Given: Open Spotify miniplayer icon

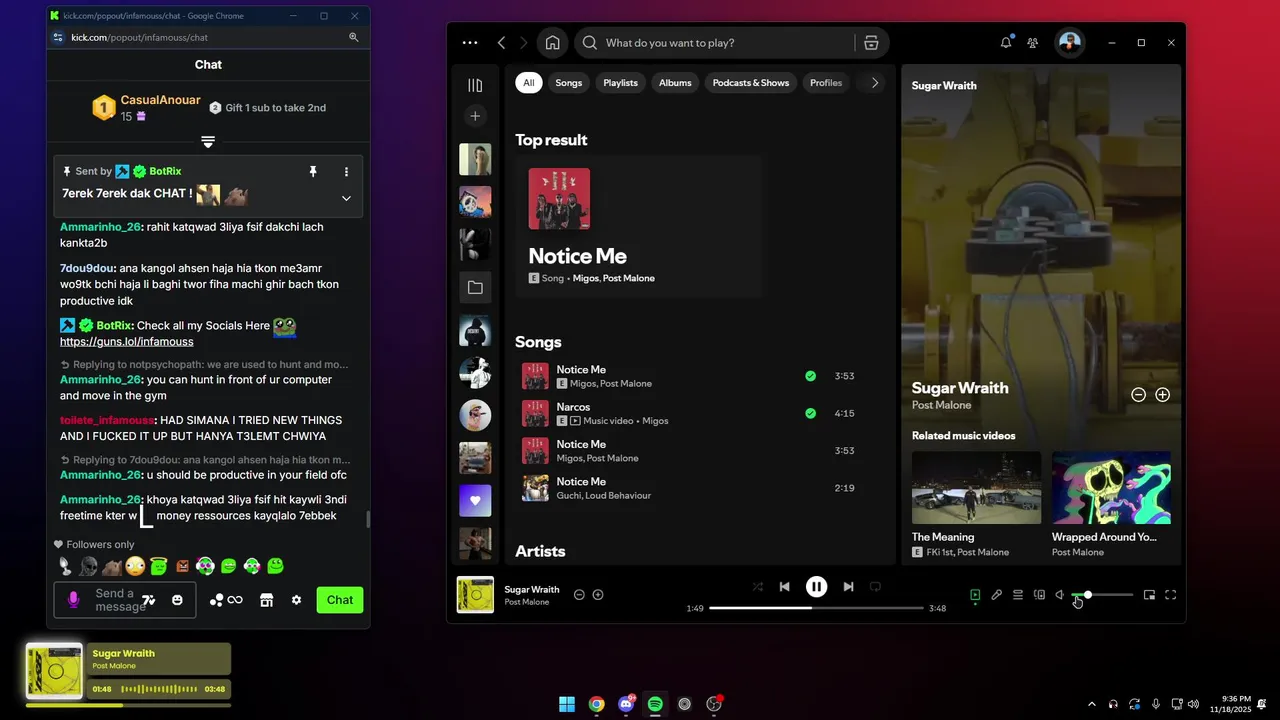Looking at the screenshot, I should pos(1149,595).
